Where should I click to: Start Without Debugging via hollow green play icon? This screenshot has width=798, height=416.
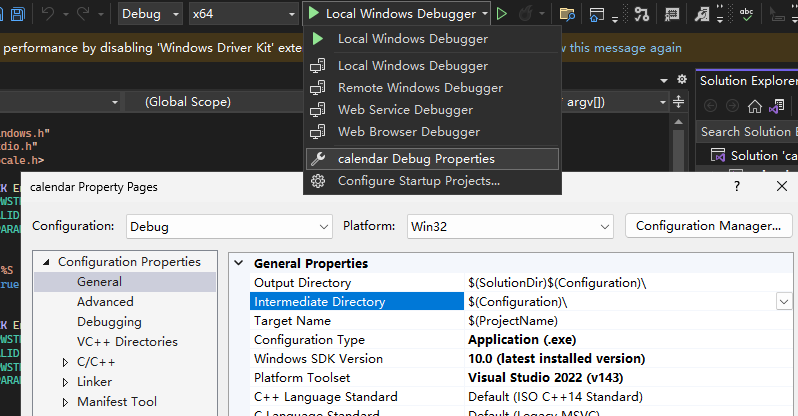502,14
